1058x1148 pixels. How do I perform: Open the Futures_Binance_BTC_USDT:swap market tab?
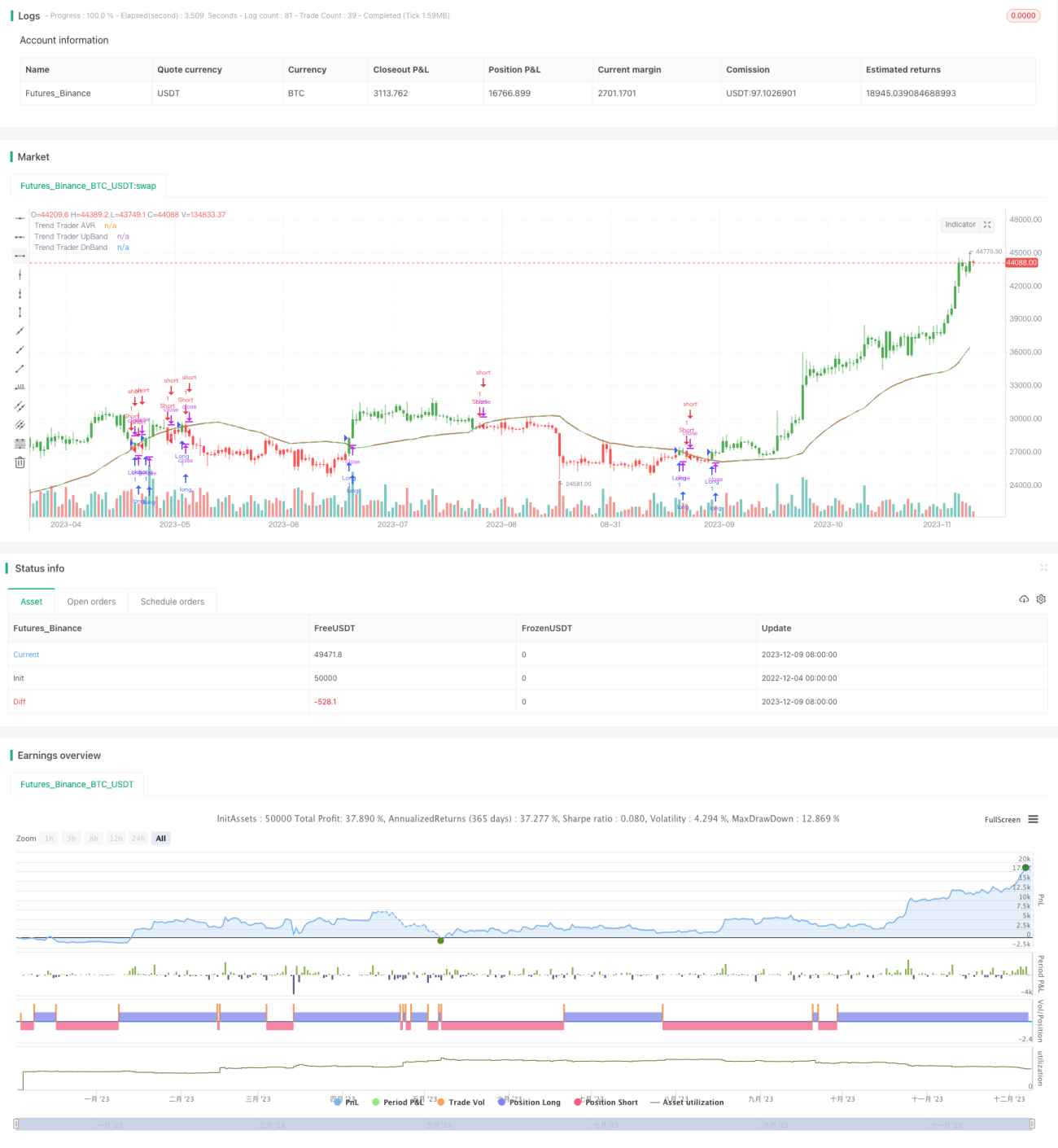coord(88,186)
